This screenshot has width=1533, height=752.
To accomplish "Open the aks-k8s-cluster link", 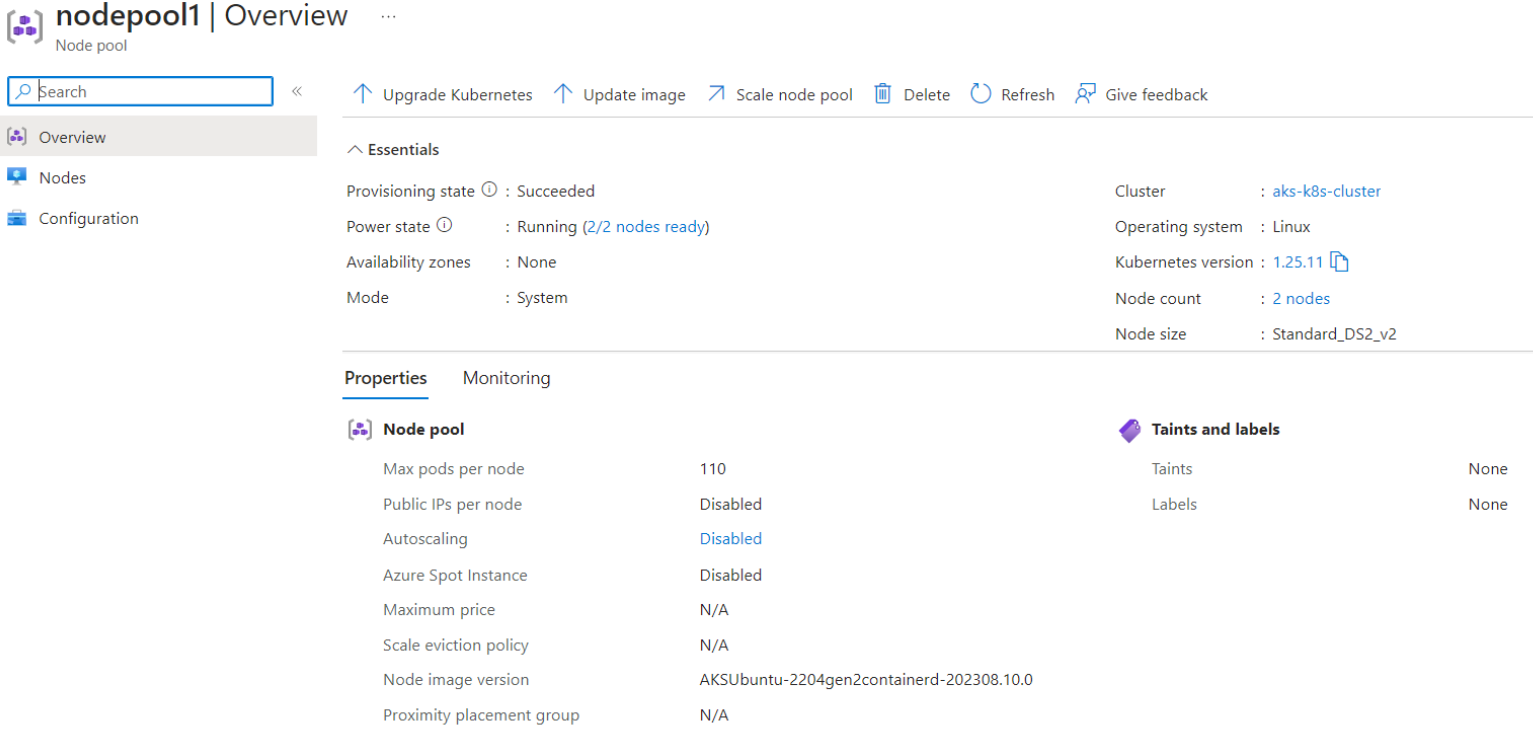I will [x=1326, y=191].
